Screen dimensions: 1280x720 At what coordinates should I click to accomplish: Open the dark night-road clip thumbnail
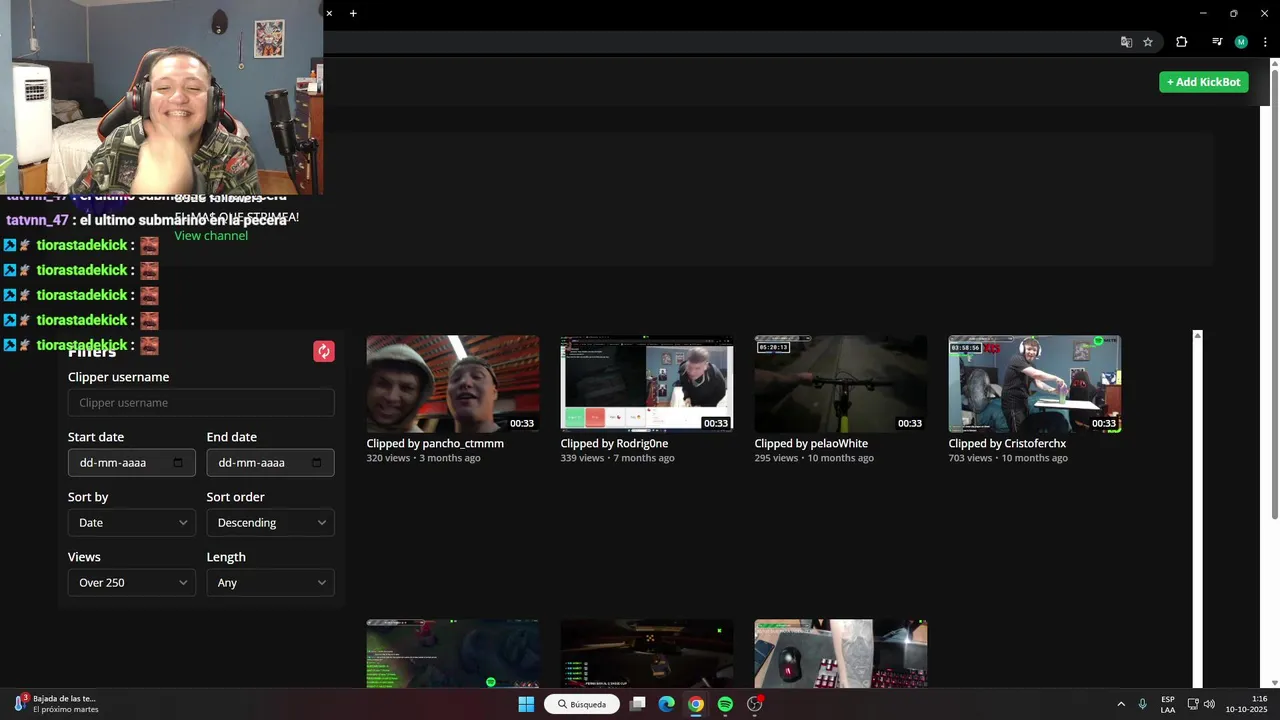pos(647,654)
